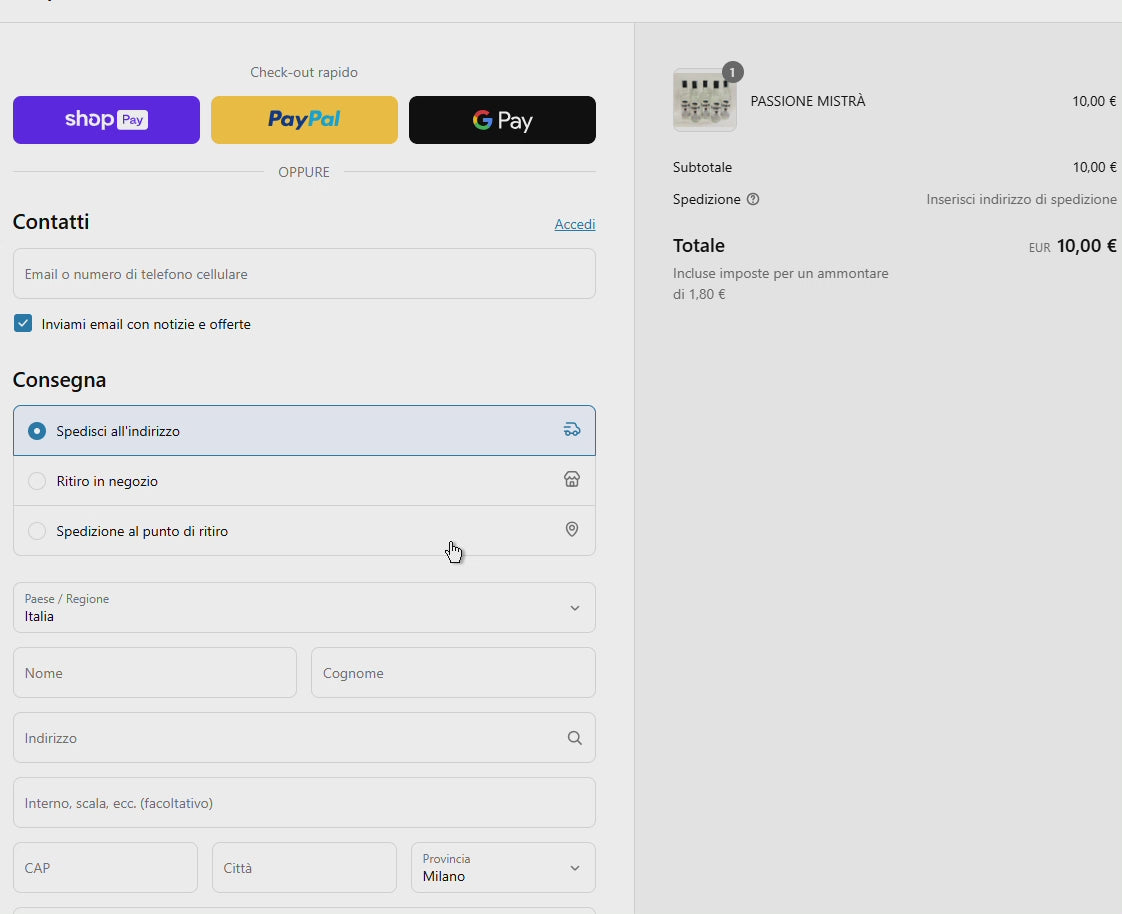Click the PASSIONE MISTRÀ product name
This screenshot has height=914, width=1122.
(808, 102)
